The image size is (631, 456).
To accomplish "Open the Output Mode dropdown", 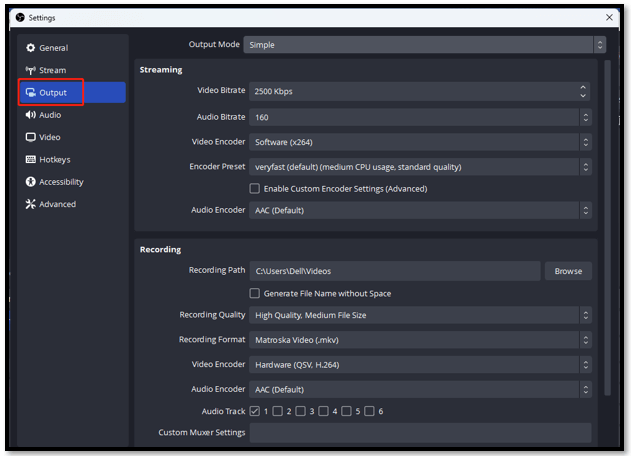I will [x=425, y=45].
